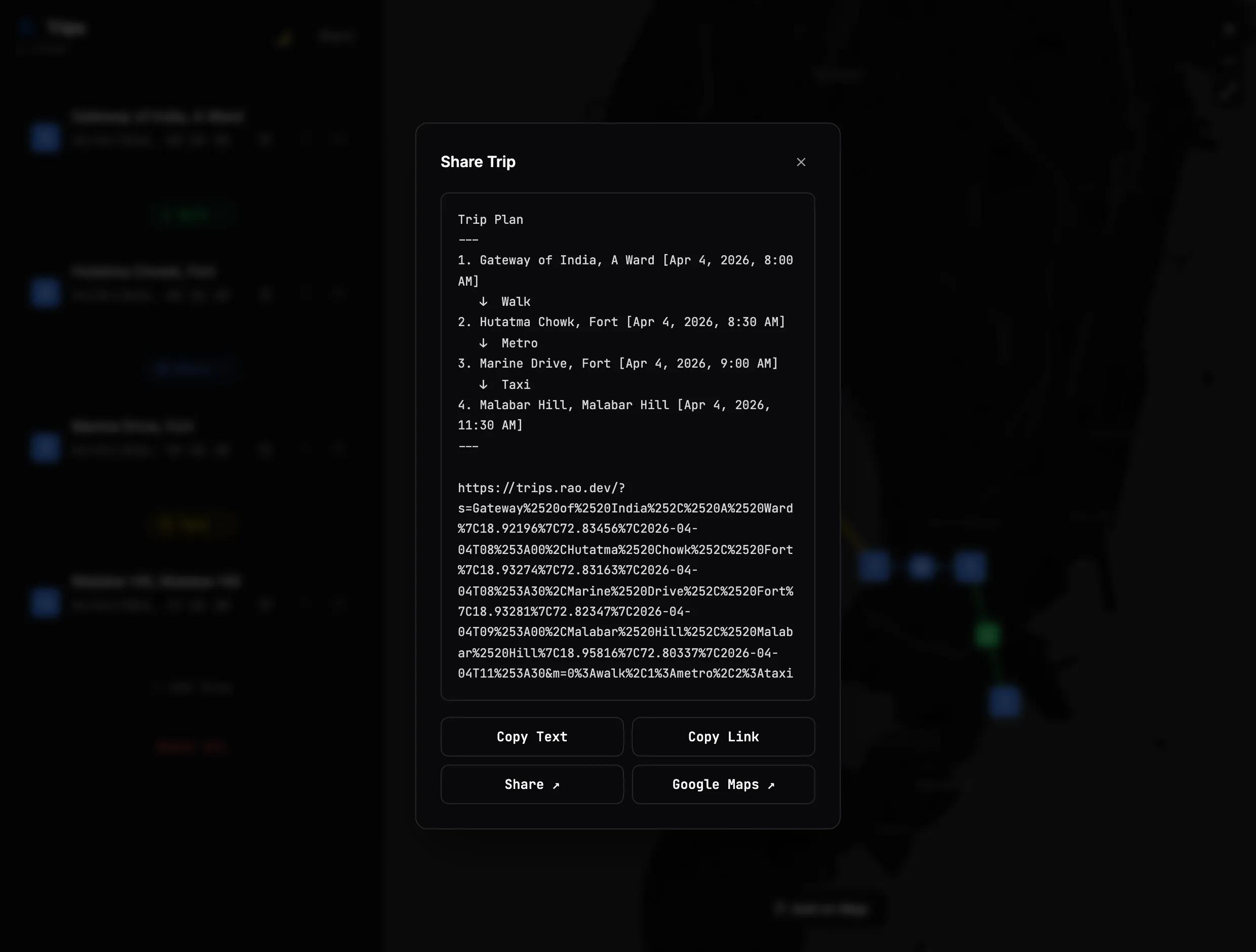Image resolution: width=1256 pixels, height=952 pixels.
Task: Click the Share Trip dialog title
Action: pos(478,162)
